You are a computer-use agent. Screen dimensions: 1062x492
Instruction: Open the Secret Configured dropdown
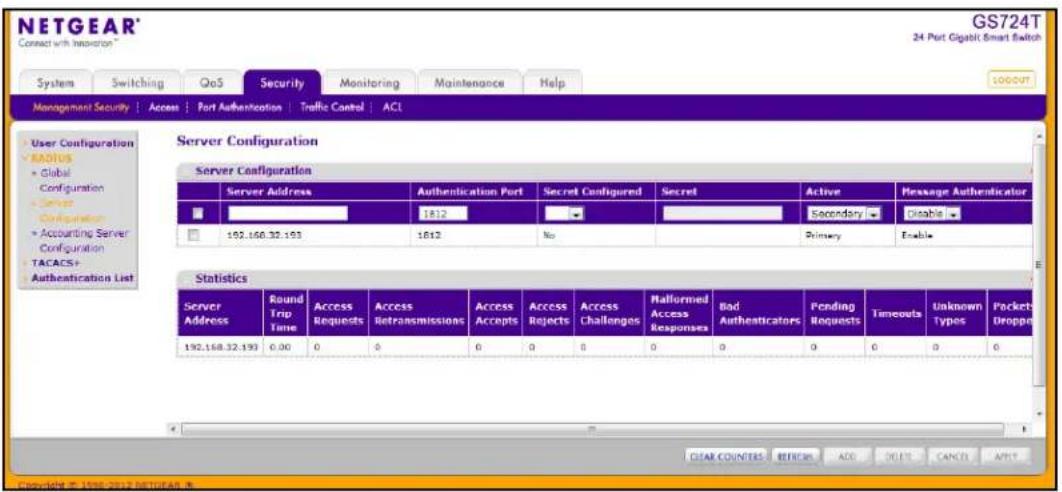565,213
